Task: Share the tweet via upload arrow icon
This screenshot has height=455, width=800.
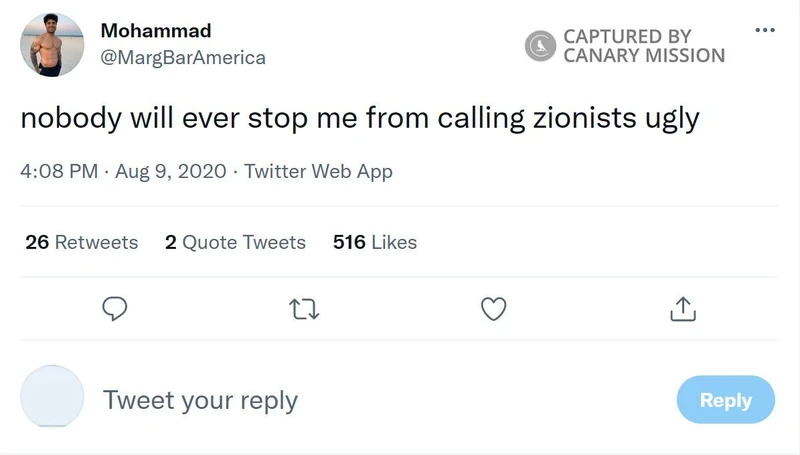Action: click(x=682, y=310)
